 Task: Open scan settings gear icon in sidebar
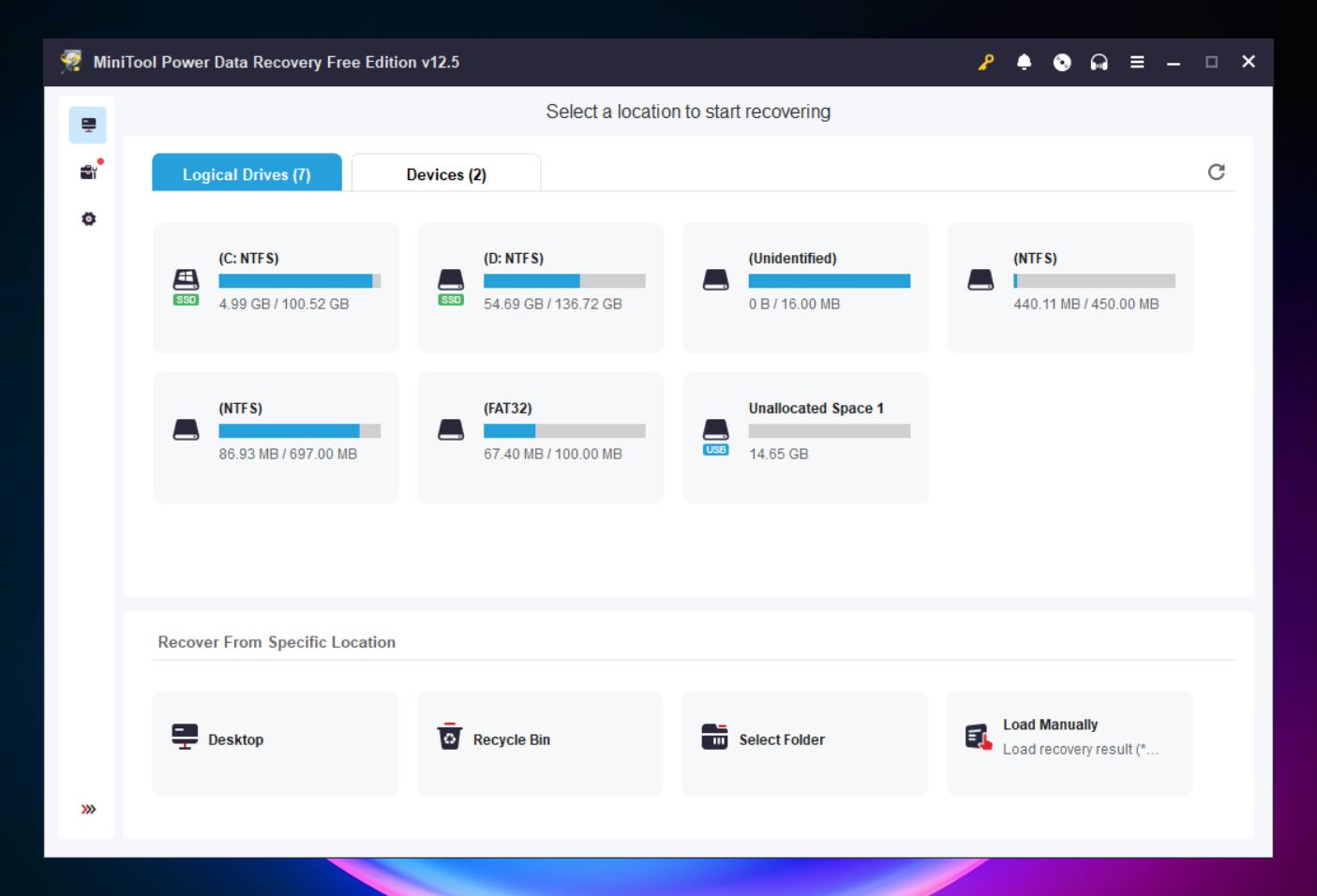click(88, 218)
